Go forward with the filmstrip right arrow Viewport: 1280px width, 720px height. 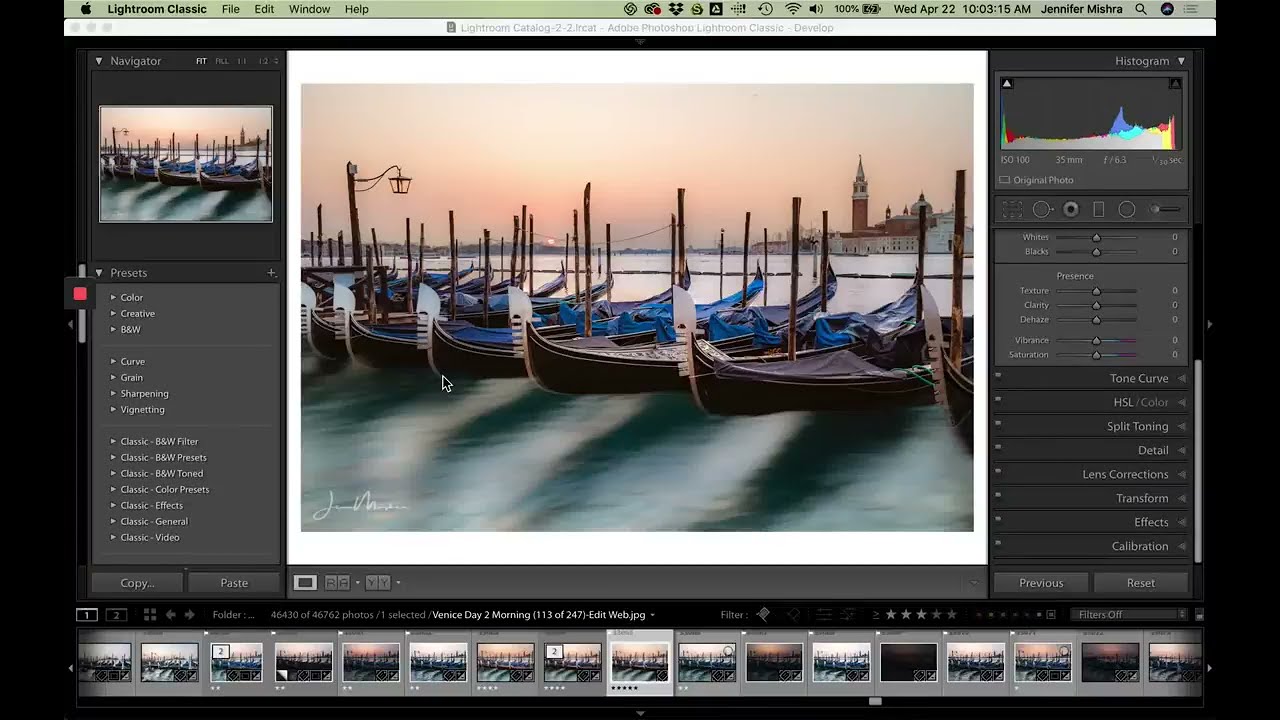point(189,614)
